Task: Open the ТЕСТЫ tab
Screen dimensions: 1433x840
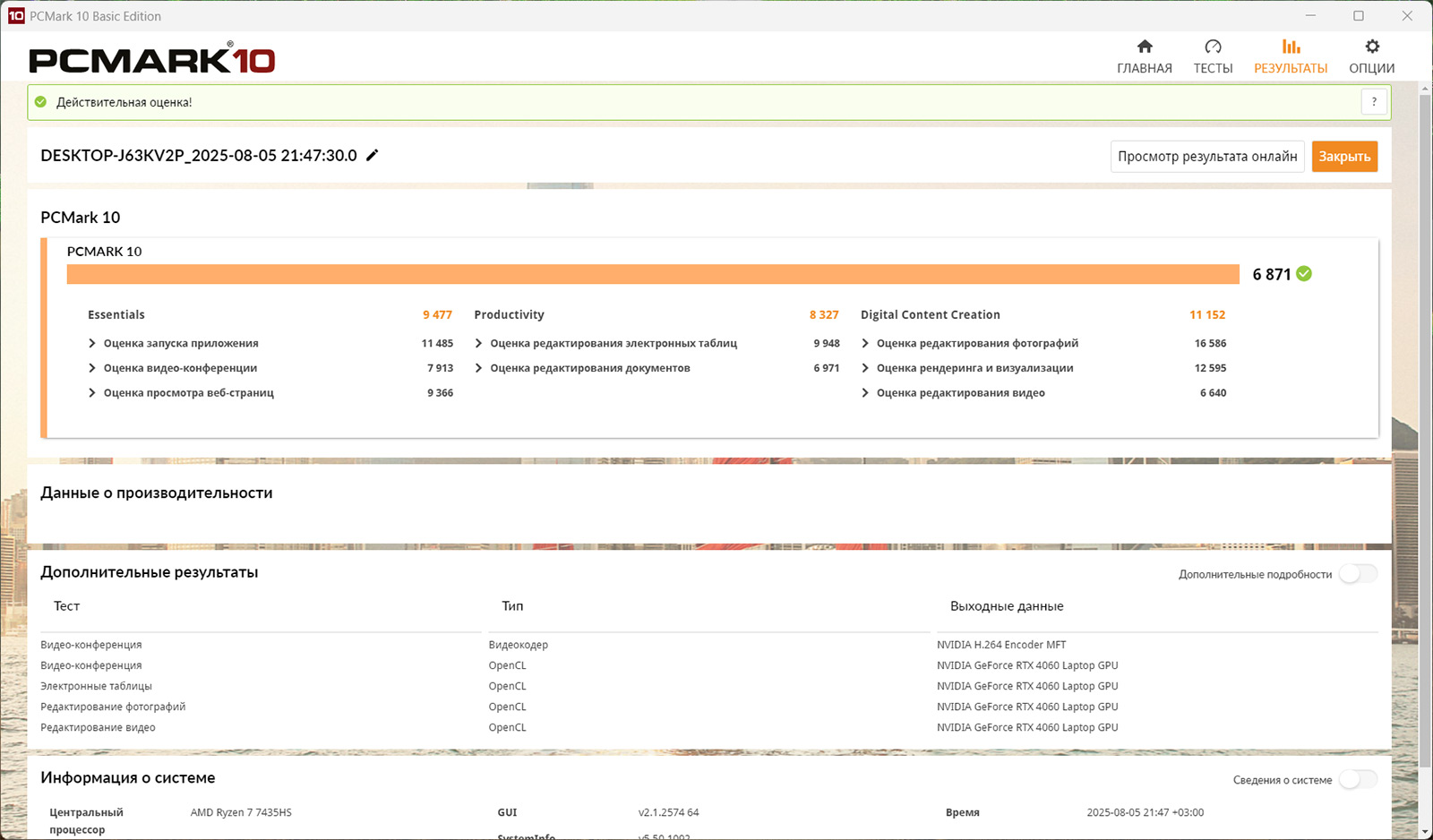Action: [x=1213, y=56]
